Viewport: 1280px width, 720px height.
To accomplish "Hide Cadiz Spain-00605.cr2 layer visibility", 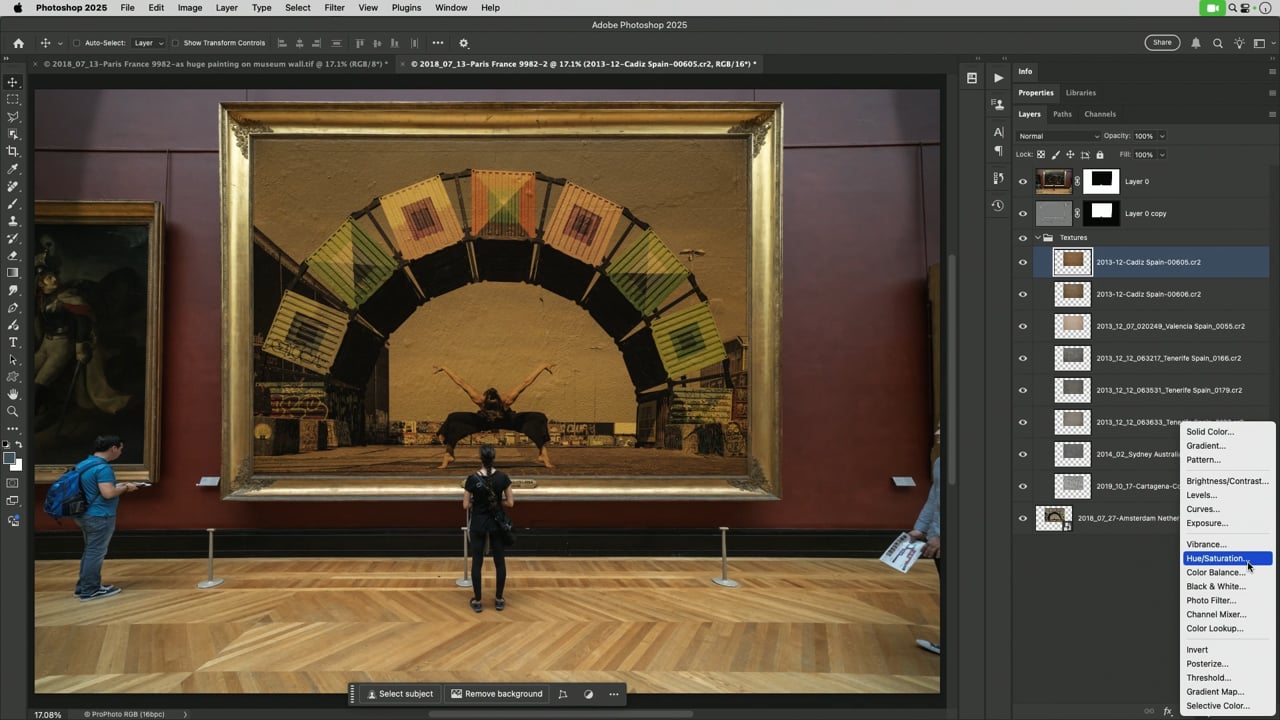I will tap(1022, 262).
